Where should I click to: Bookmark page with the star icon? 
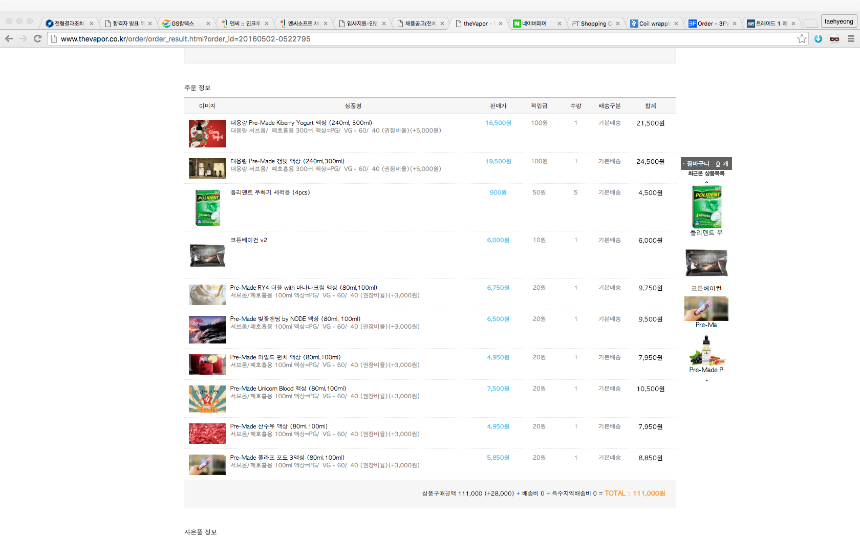(x=801, y=38)
